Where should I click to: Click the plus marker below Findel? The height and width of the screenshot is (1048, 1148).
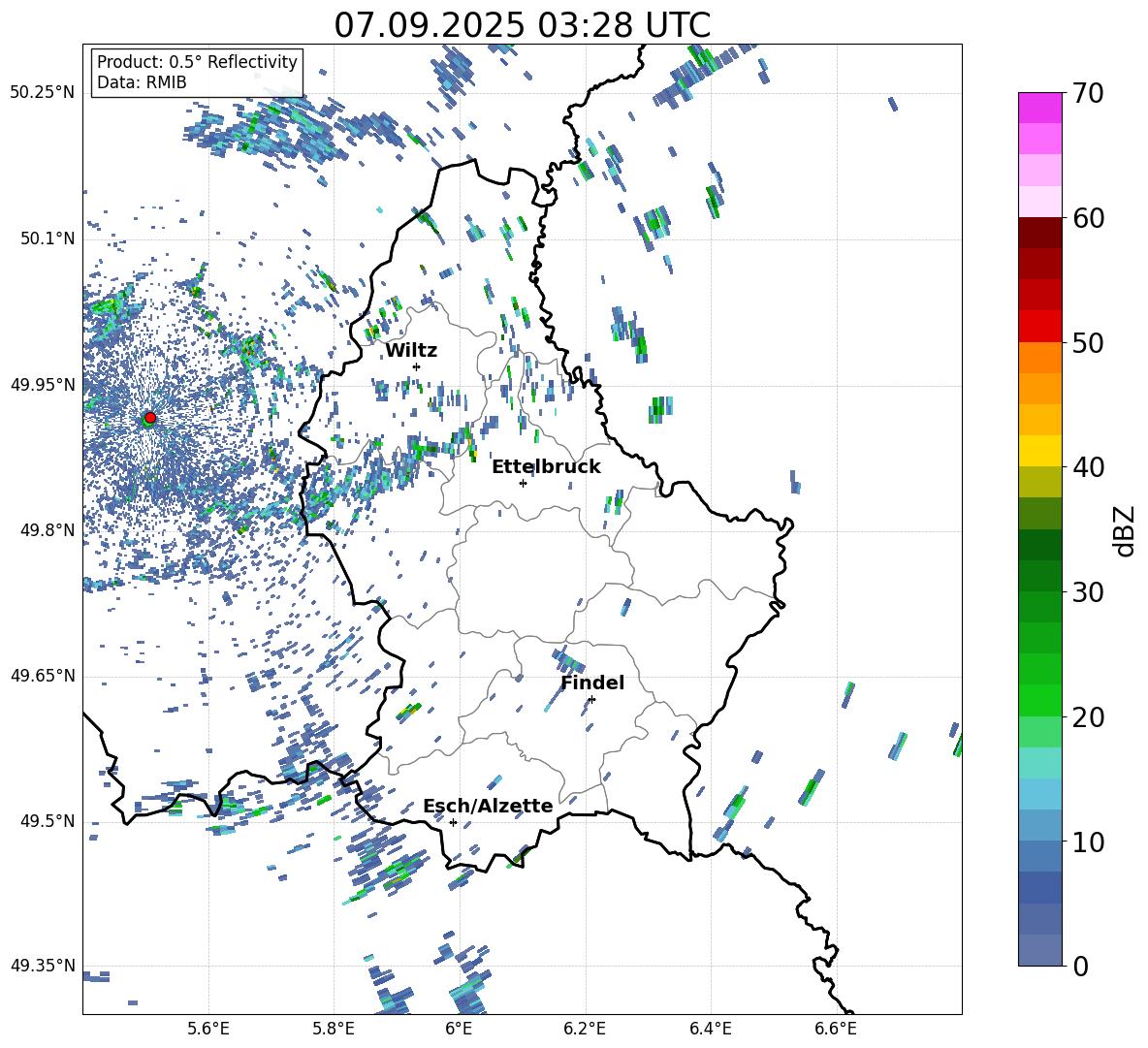591,700
